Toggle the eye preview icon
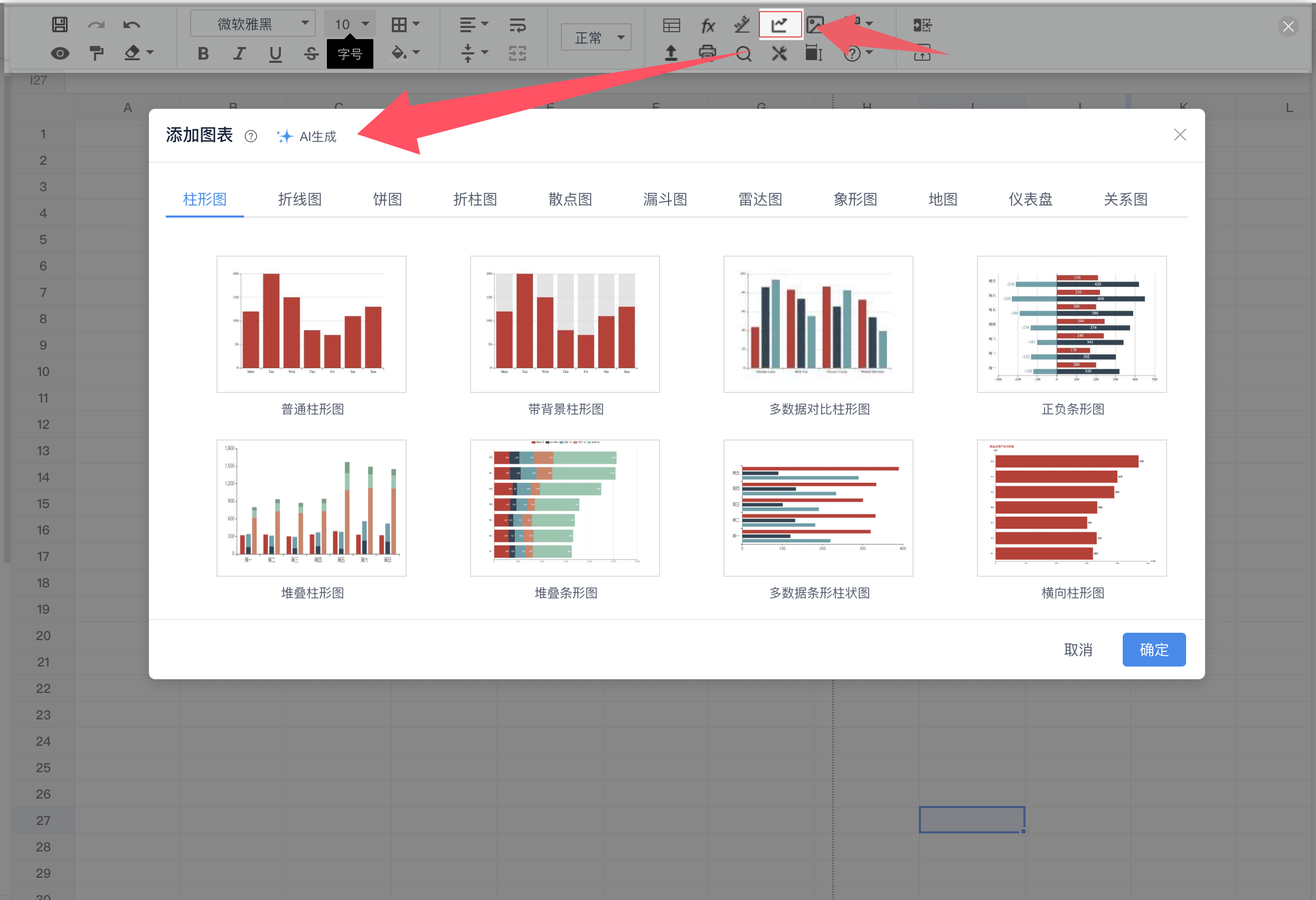Image resolution: width=1316 pixels, height=900 pixels. (60, 53)
